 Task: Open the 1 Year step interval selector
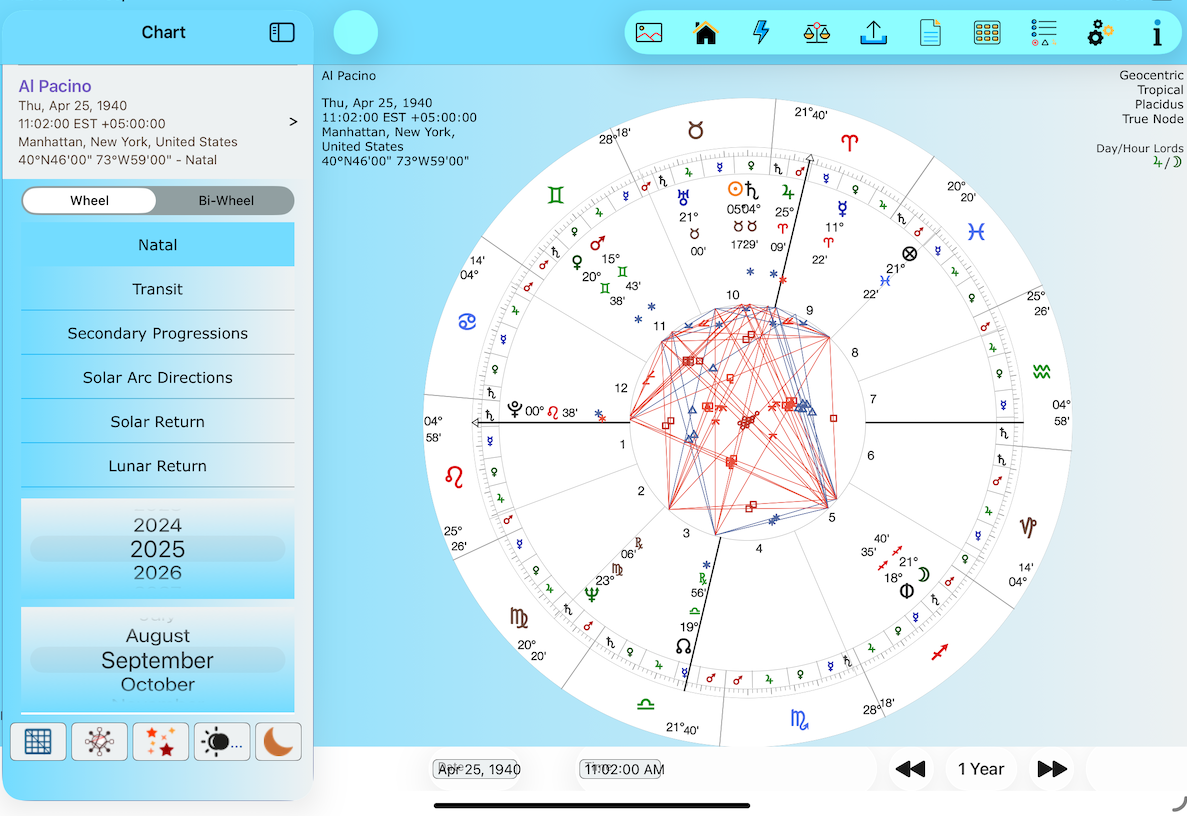click(x=980, y=769)
